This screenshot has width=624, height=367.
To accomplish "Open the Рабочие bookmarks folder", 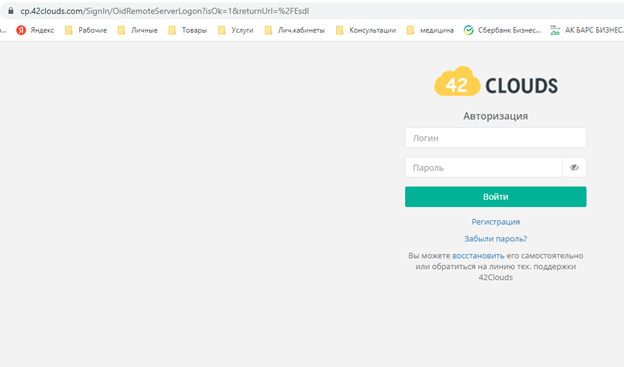I will (x=86, y=30).
